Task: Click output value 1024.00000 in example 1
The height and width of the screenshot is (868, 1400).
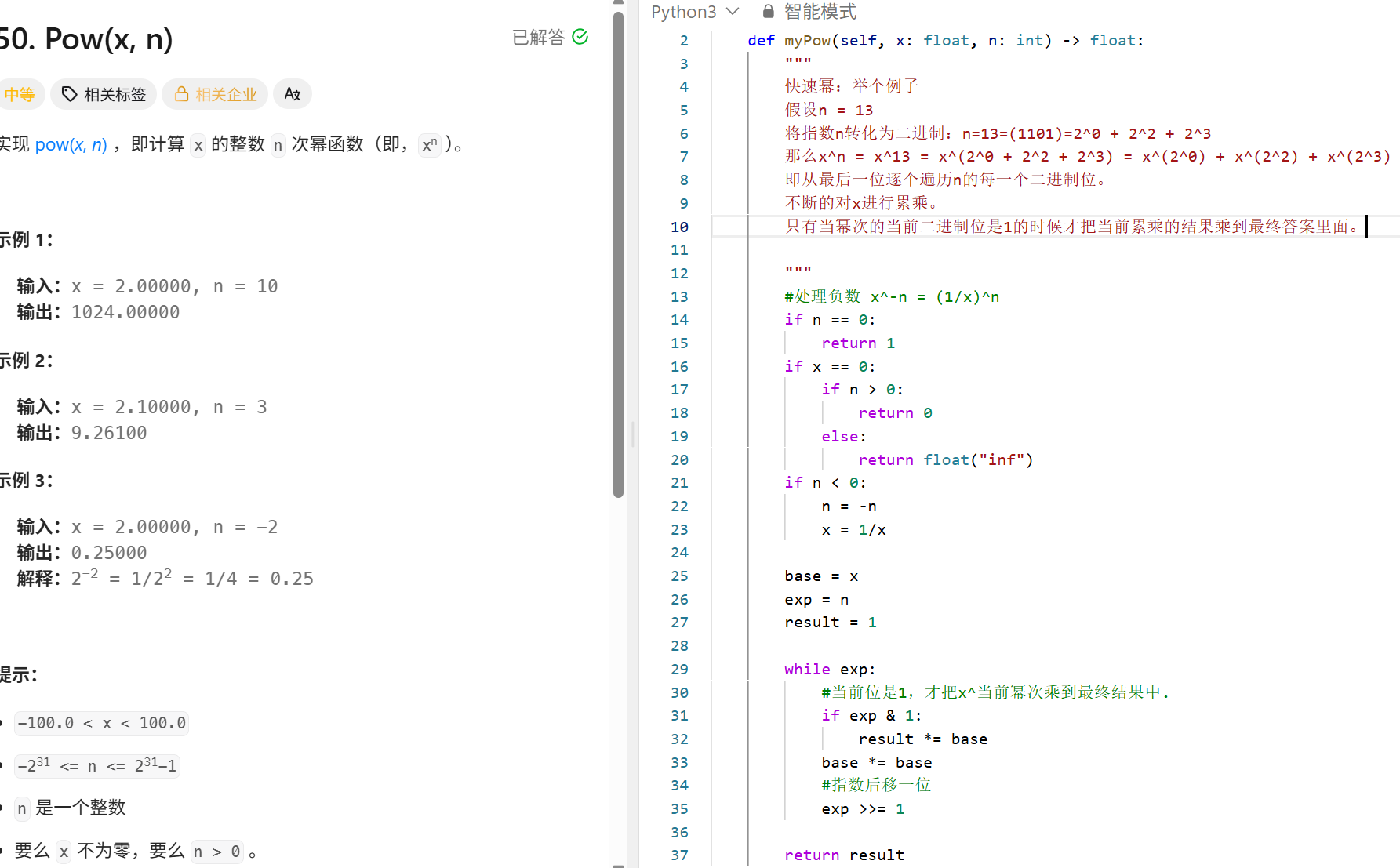Action: click(x=125, y=312)
